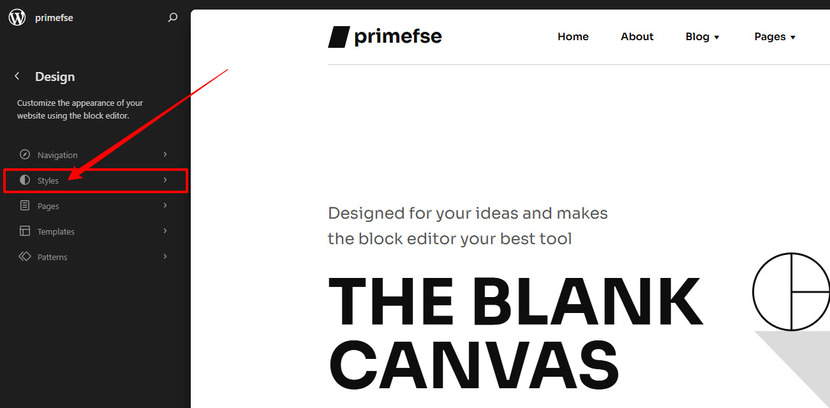This screenshot has height=408, width=830.
Task: Click the circle graphic in preview
Action: [x=791, y=292]
